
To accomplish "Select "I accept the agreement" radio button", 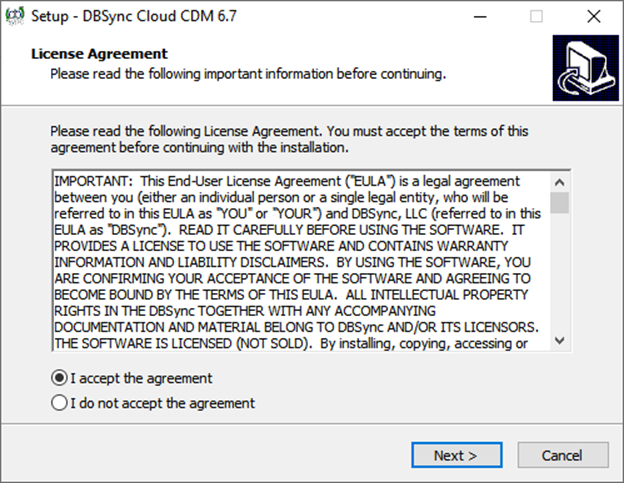I will [60, 378].
